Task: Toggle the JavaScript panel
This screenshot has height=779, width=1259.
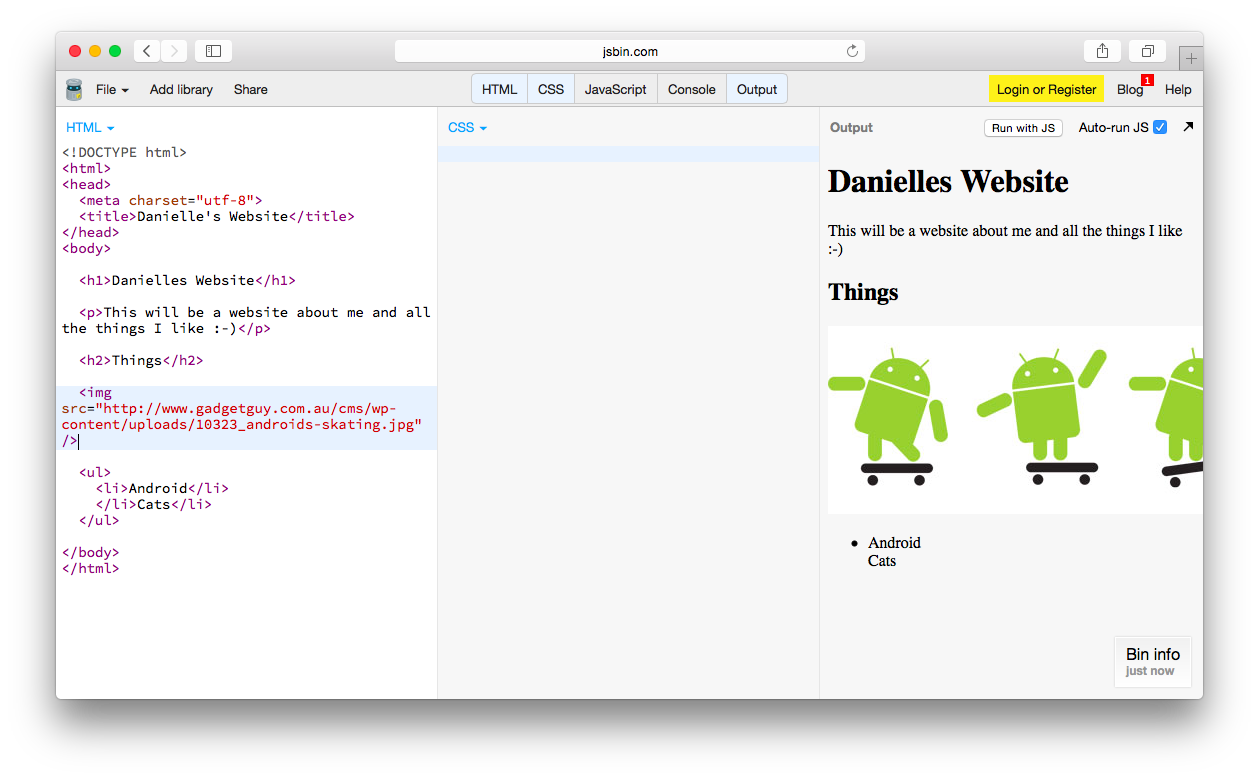Action: [x=616, y=89]
